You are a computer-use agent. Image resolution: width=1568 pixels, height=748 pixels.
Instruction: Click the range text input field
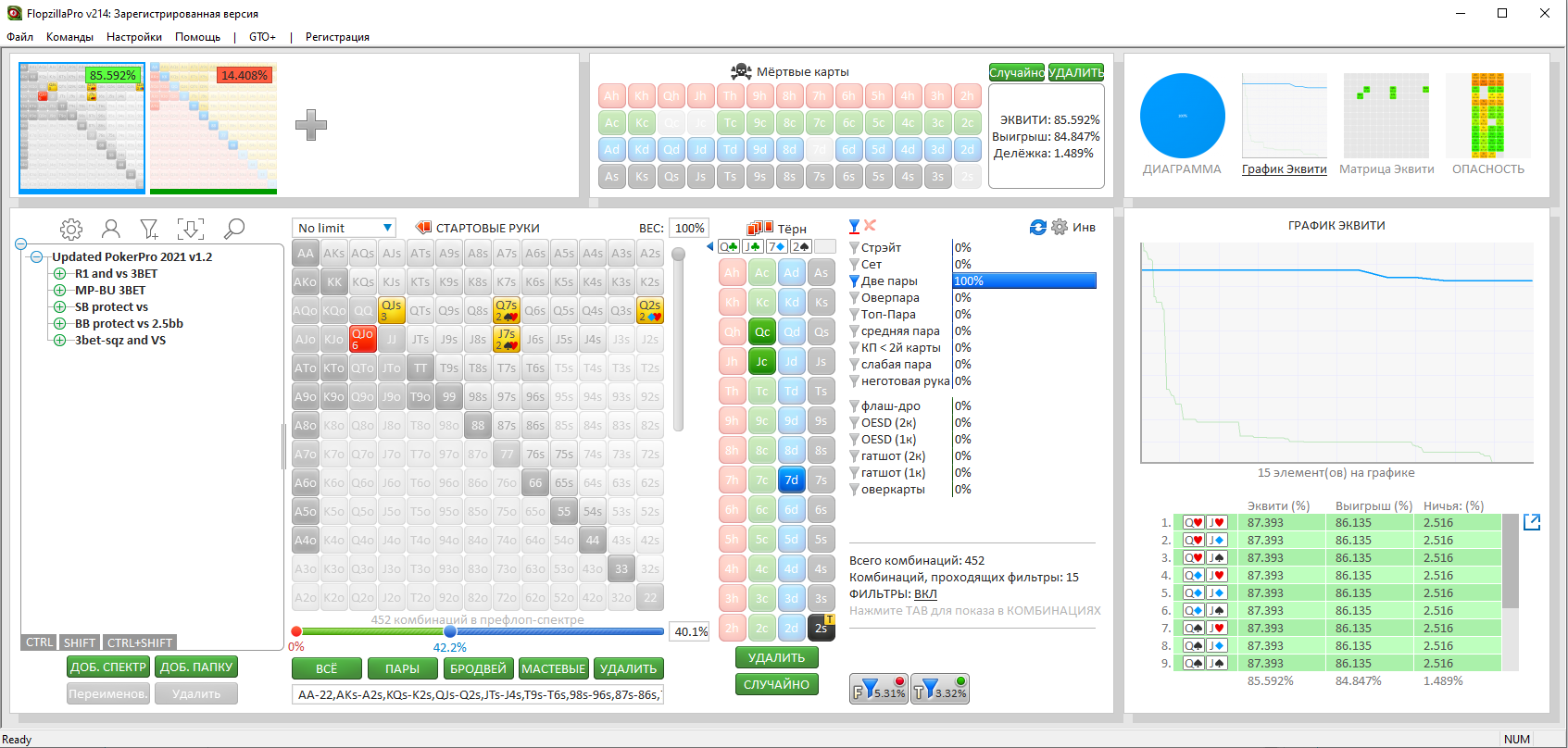coord(478,694)
